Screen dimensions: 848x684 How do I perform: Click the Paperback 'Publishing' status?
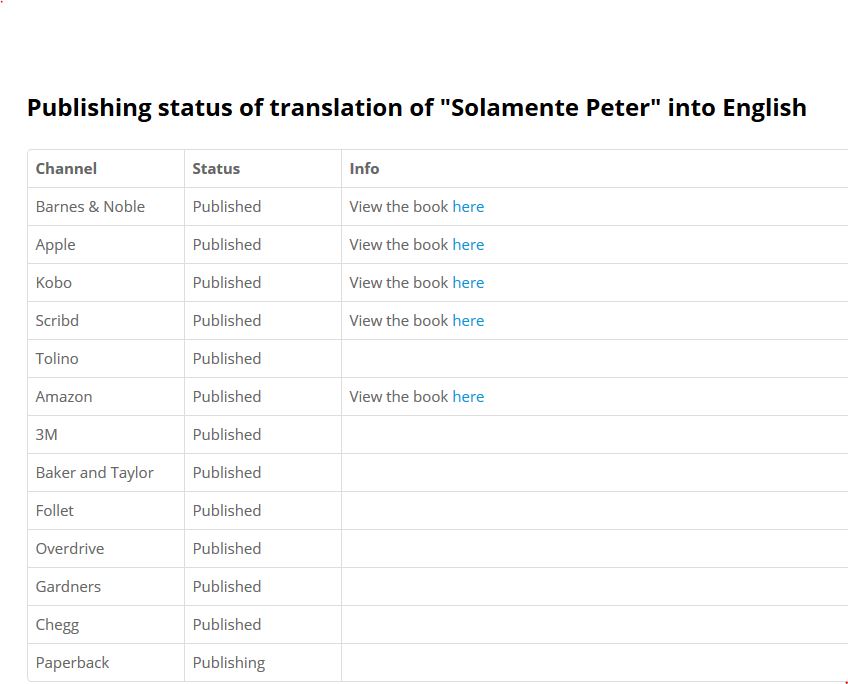coord(229,663)
